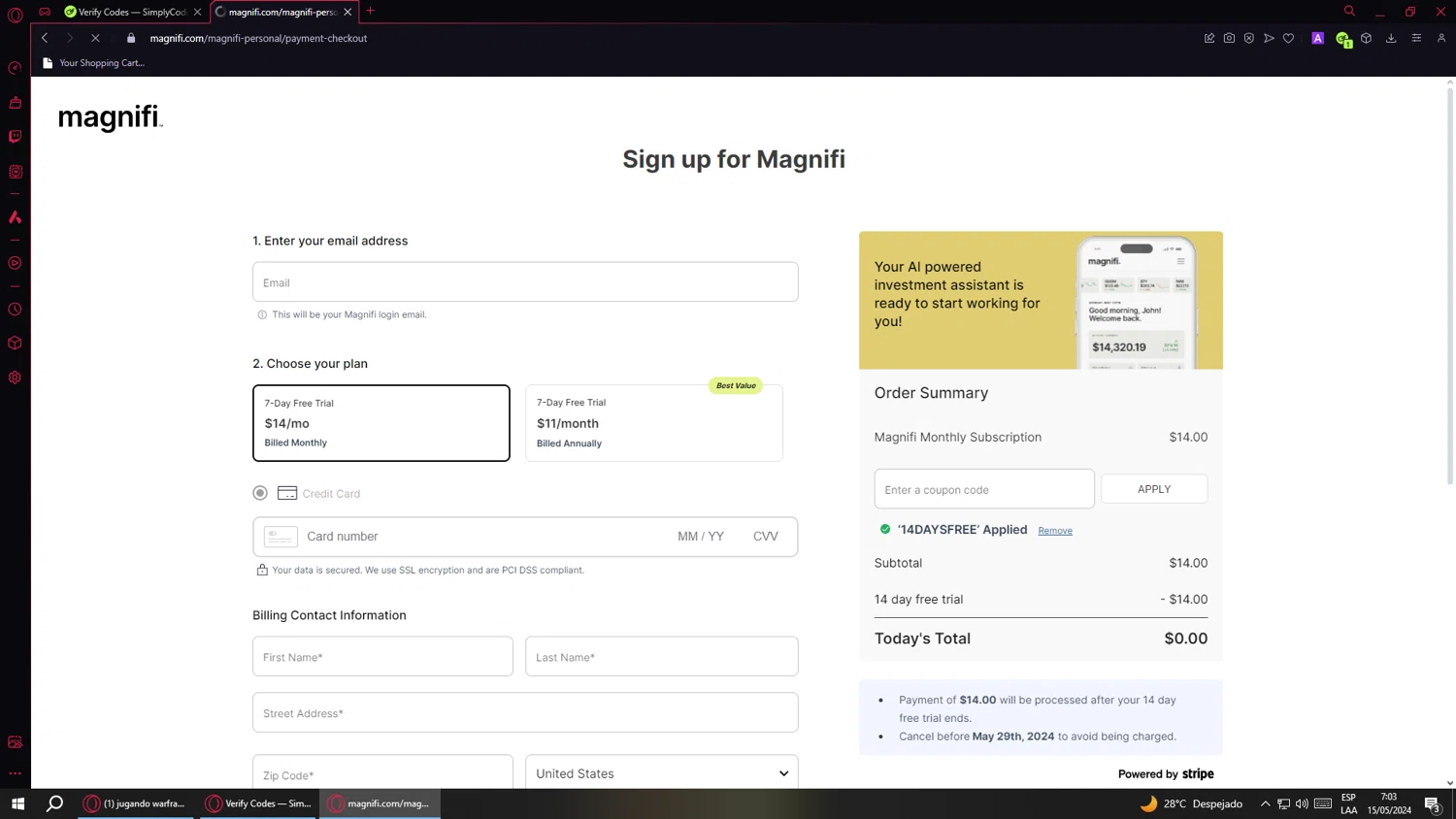This screenshot has width=1456, height=819.
Task: Click the Last Name field
Action: click(662, 656)
